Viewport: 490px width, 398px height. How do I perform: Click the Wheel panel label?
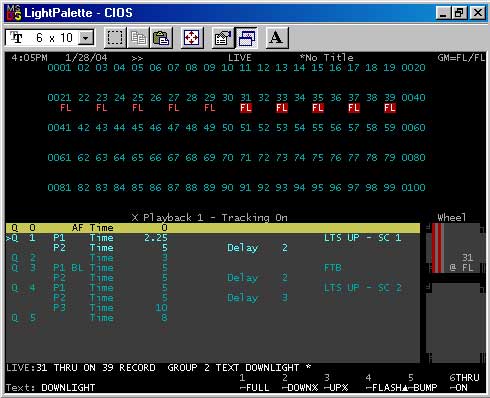452,218
